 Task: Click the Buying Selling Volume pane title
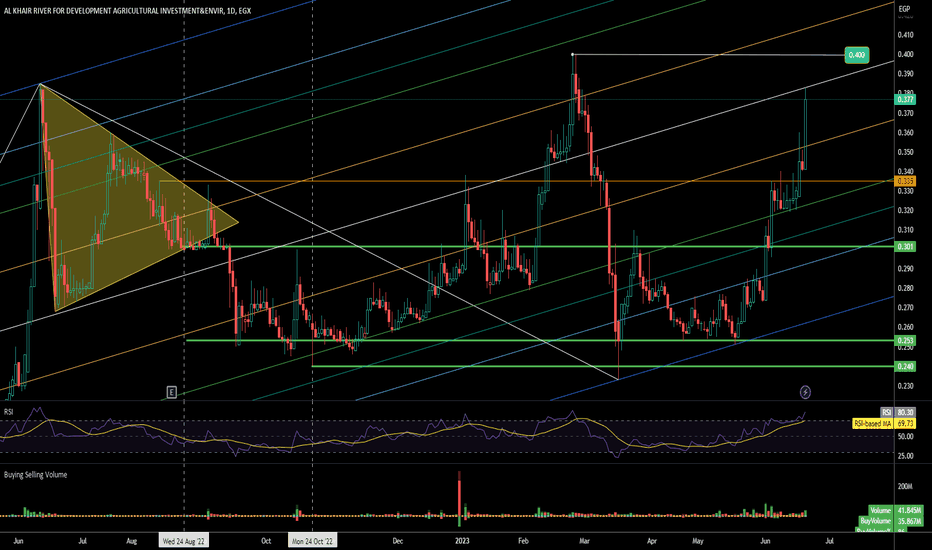click(35, 474)
